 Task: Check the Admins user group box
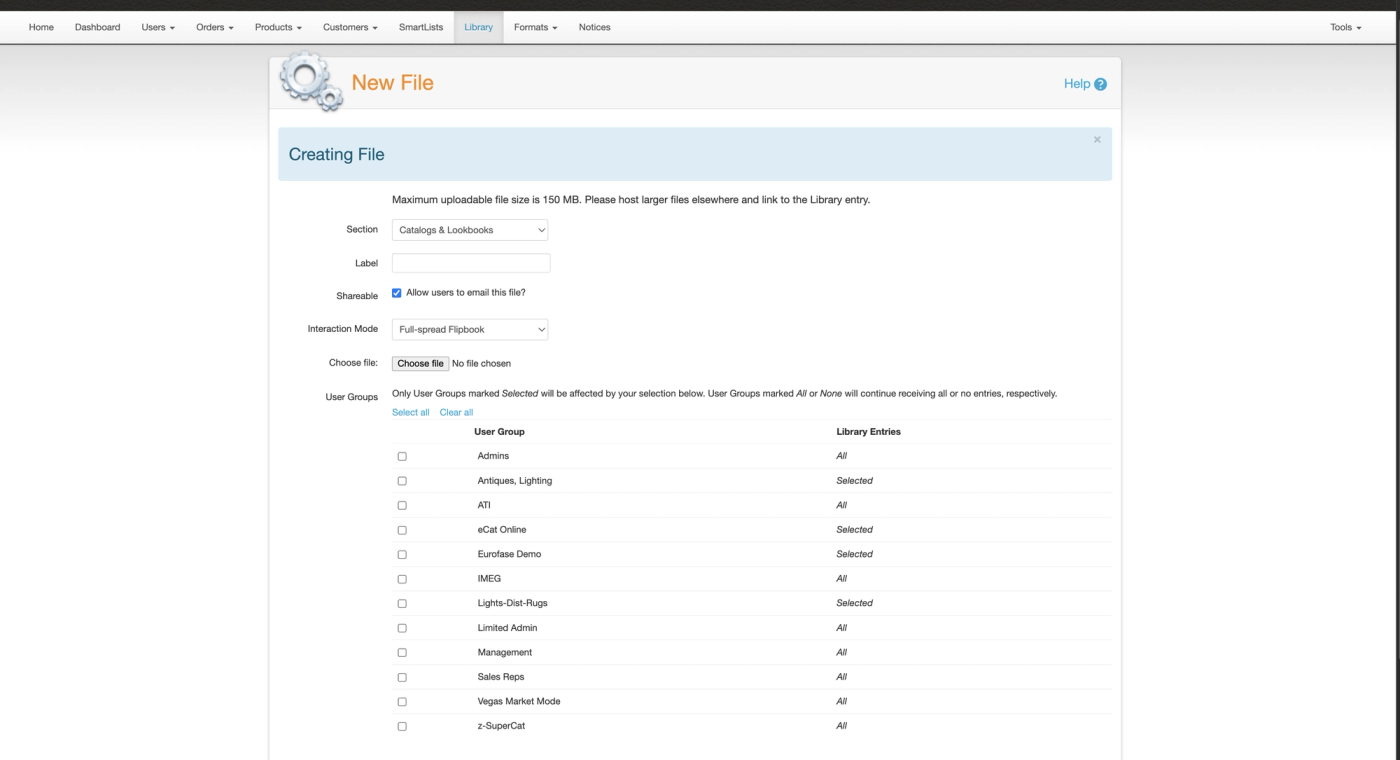pos(402,456)
